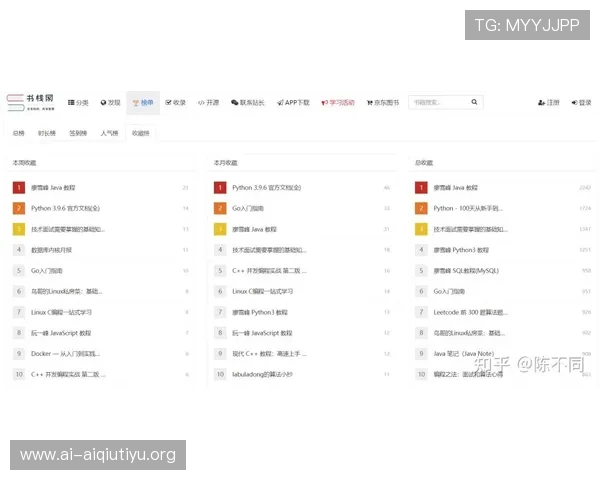Screen dimensions: 600x480
Task: Select the 收藏榜 tab
Action: (x=141, y=133)
